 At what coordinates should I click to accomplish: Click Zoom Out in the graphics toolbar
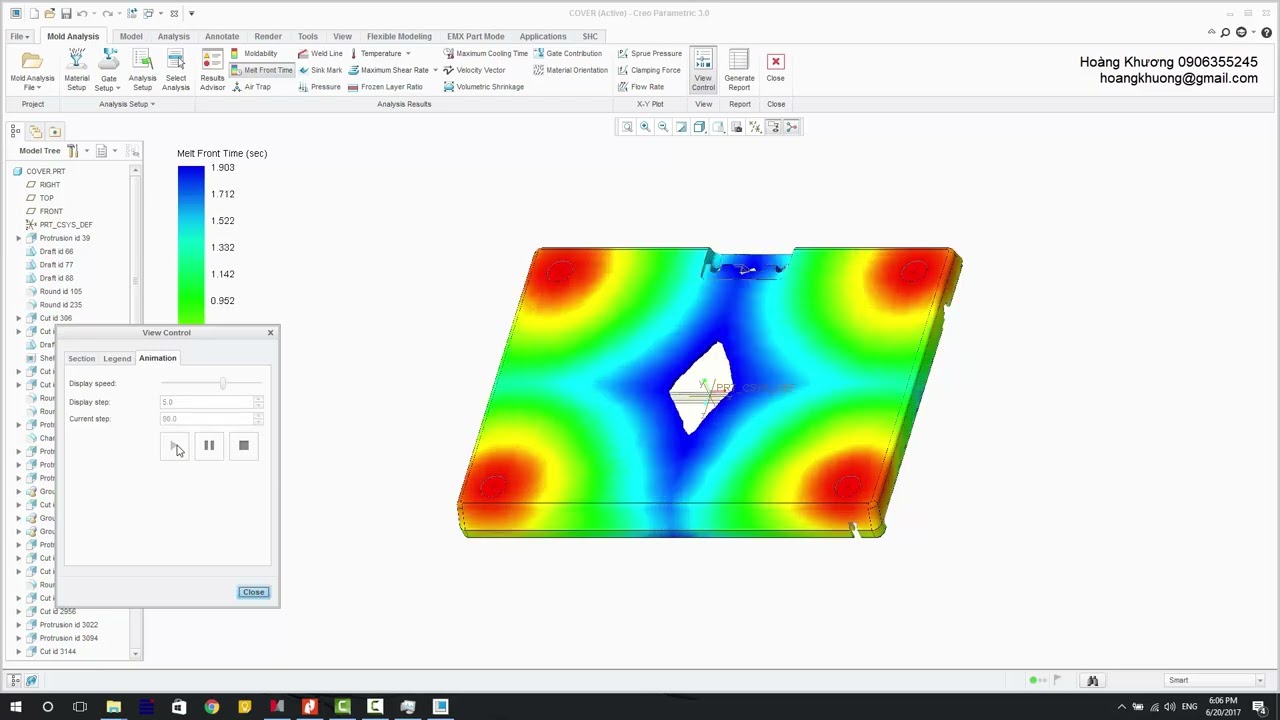[x=663, y=127]
